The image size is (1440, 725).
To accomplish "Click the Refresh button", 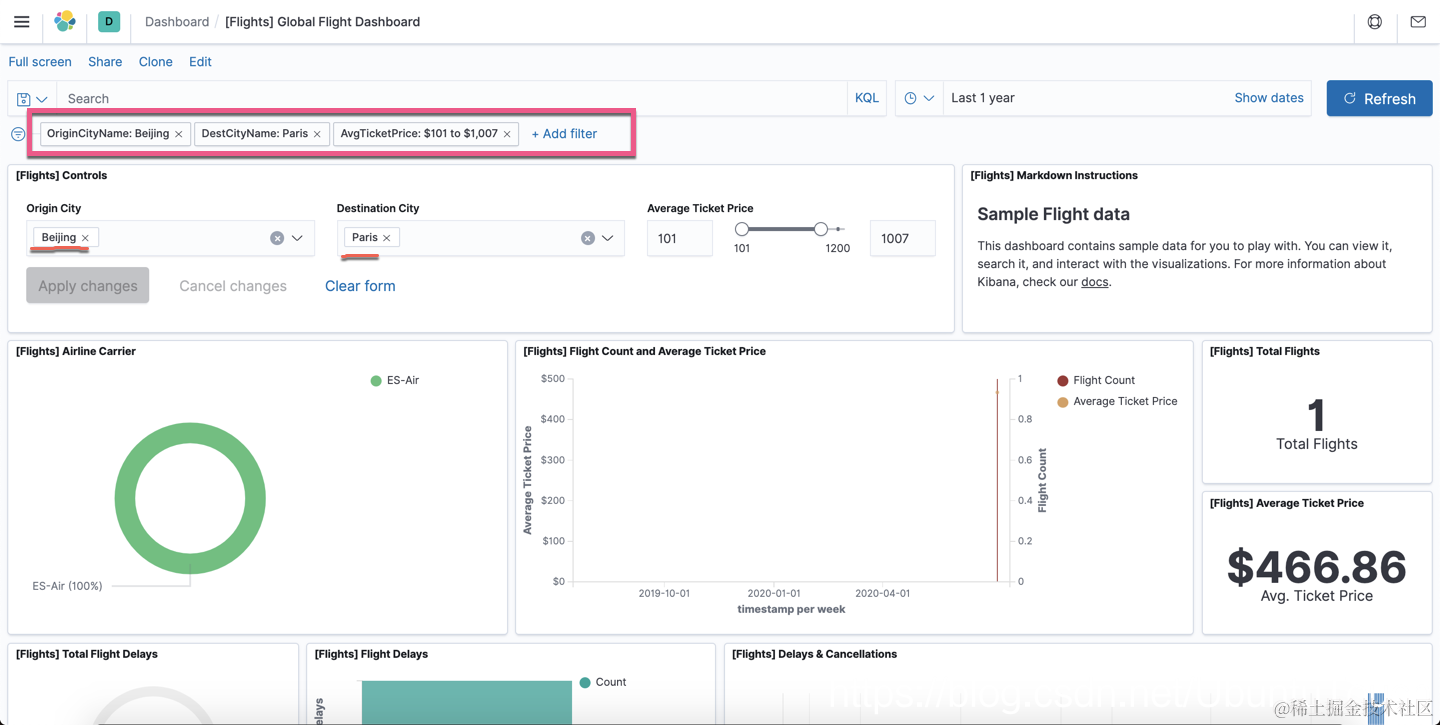I will (1379, 98).
